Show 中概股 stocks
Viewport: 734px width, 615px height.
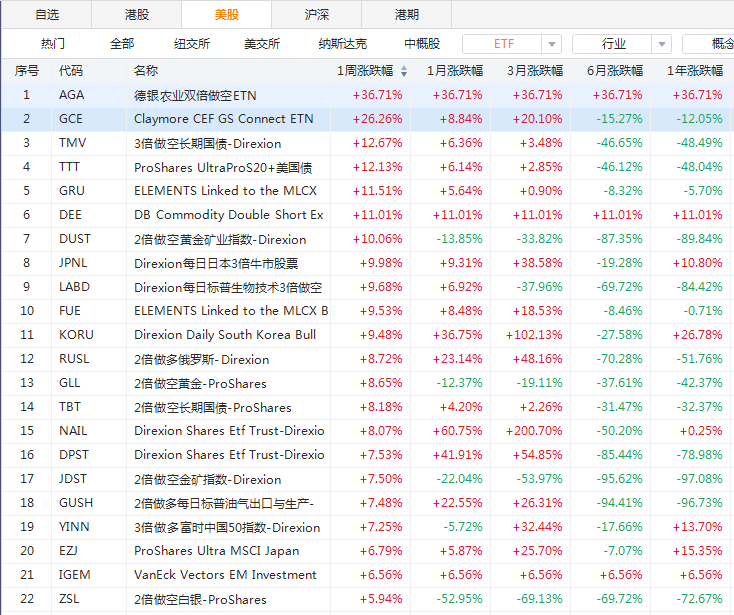click(x=422, y=44)
